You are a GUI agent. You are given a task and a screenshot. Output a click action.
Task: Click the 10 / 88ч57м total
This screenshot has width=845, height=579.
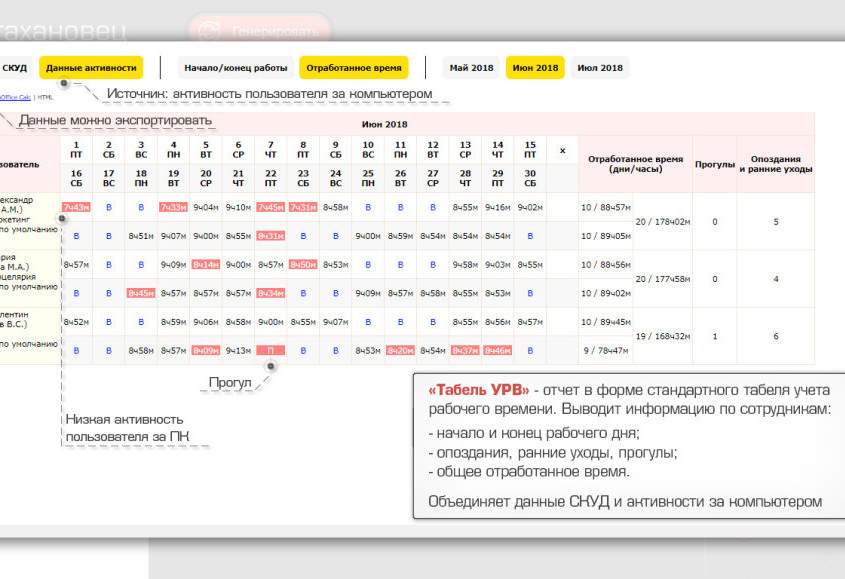tap(606, 208)
